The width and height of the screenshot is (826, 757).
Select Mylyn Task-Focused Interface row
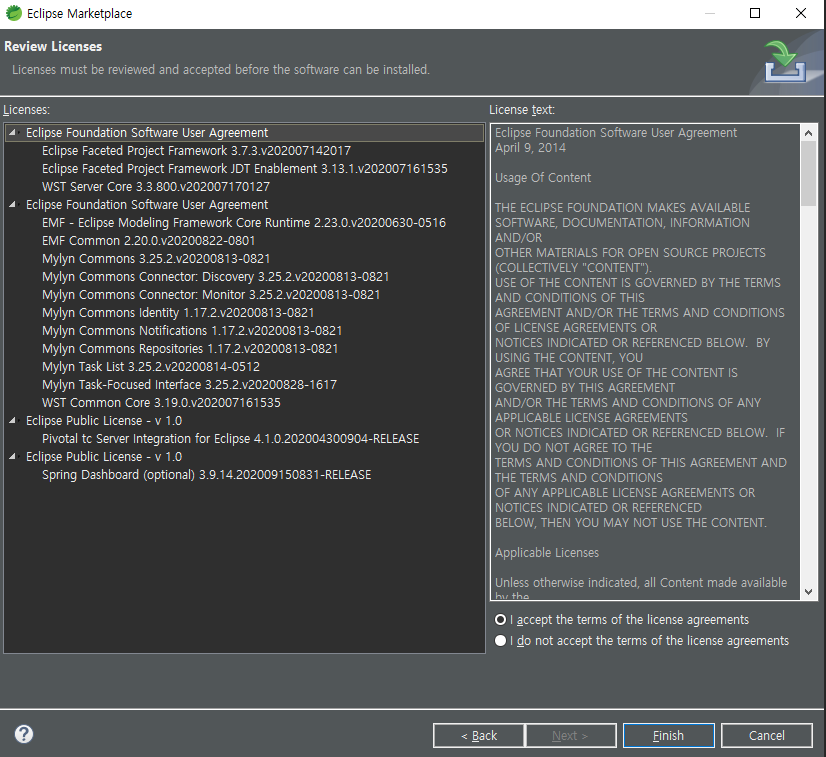click(189, 385)
